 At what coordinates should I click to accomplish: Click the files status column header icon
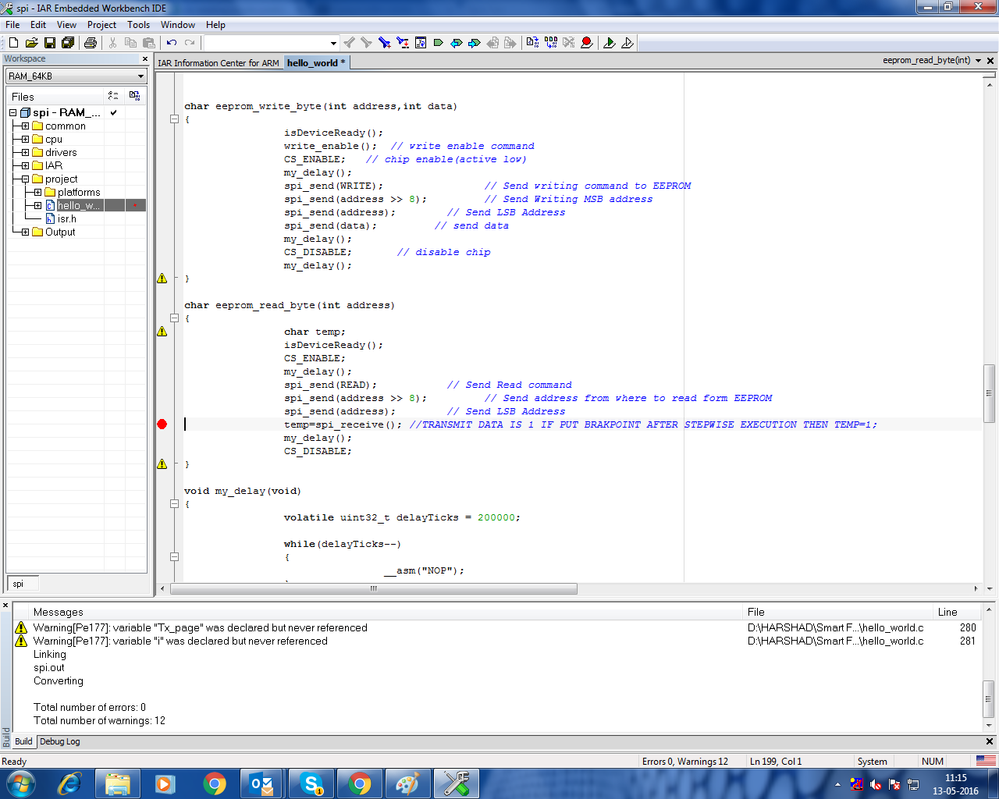[113, 96]
